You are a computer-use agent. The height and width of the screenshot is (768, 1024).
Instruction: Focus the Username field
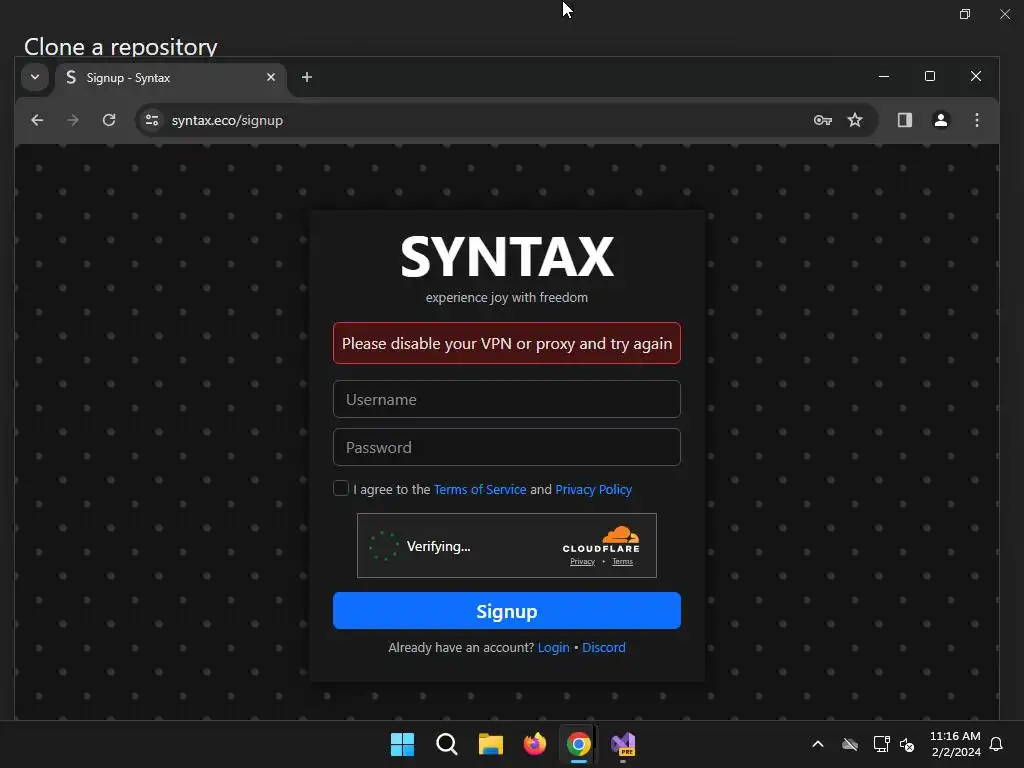(x=507, y=399)
